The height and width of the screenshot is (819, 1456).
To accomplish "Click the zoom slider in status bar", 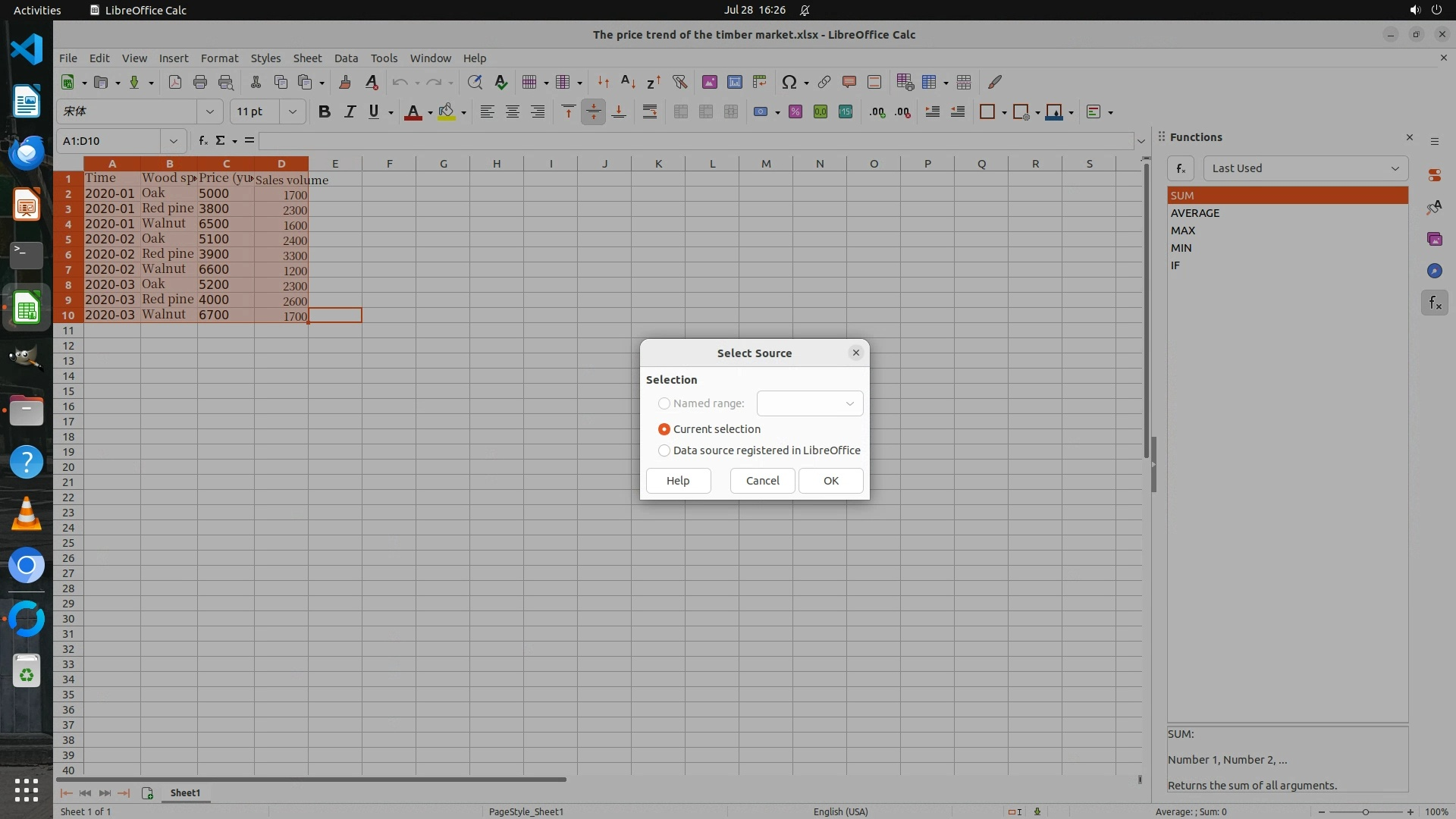I will (x=1365, y=811).
